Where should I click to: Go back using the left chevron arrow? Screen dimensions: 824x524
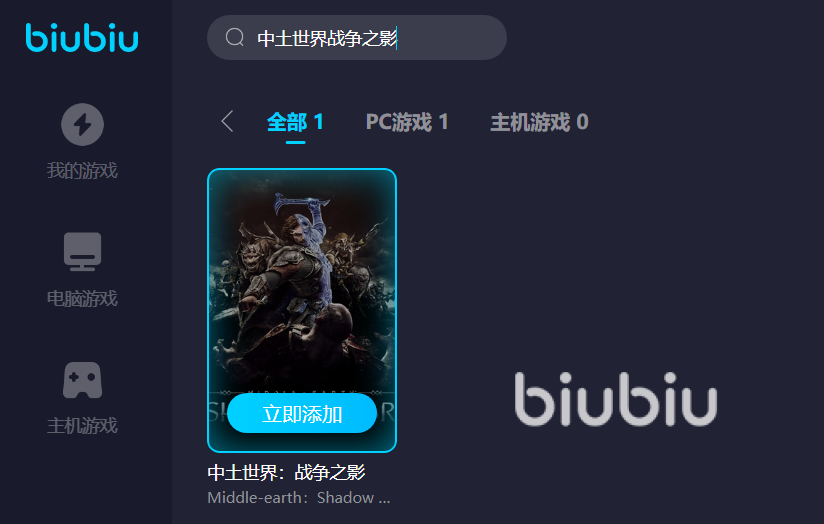[x=227, y=121]
